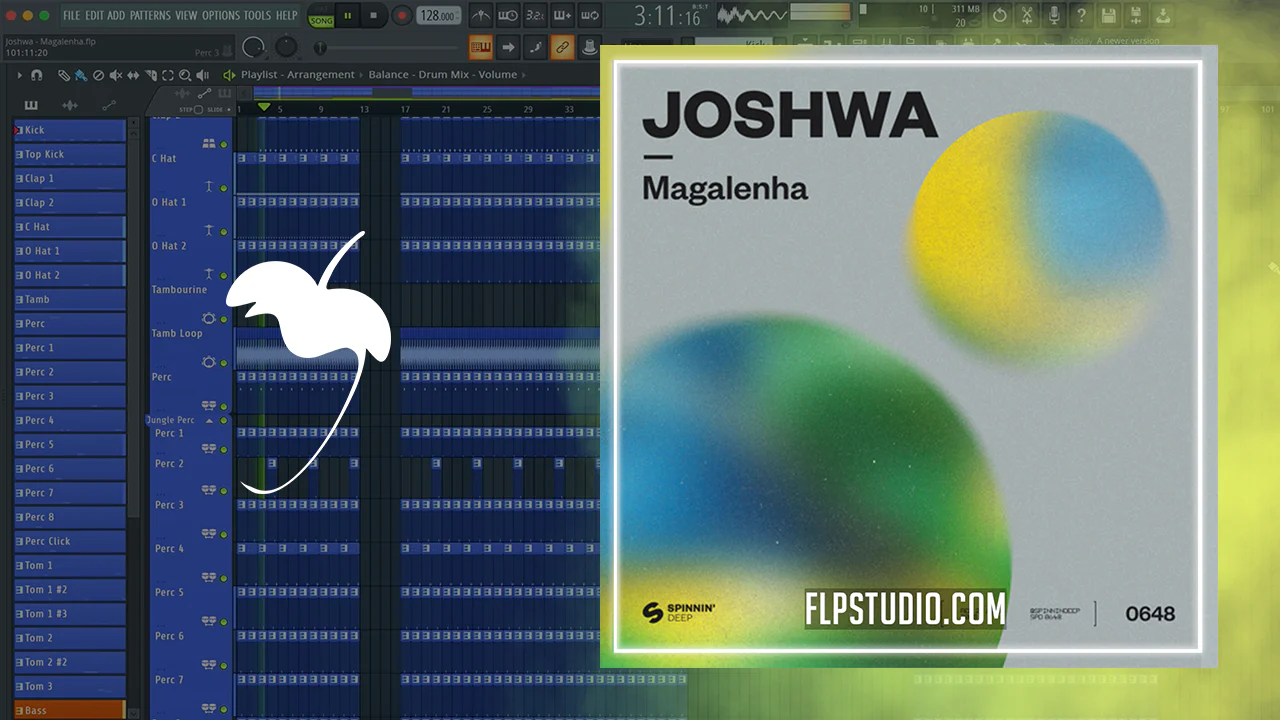Image resolution: width=1280 pixels, height=720 pixels.
Task: Open the TOOLS menu
Action: [x=257, y=15]
